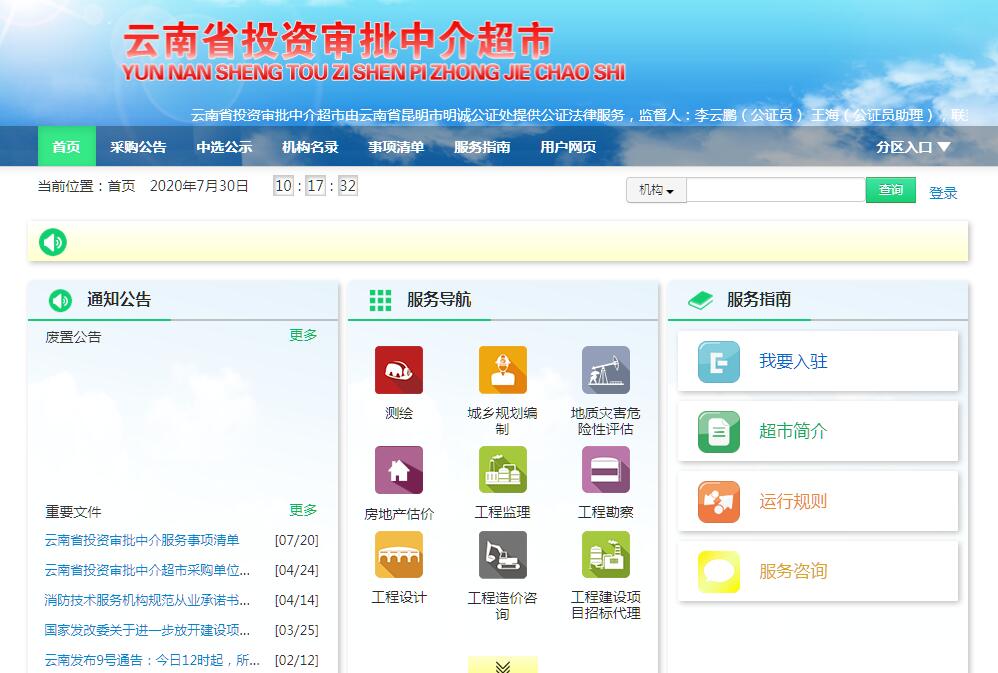Image resolution: width=998 pixels, height=673 pixels.
Task: Click the 工程勘察 label text
Action: [606, 512]
